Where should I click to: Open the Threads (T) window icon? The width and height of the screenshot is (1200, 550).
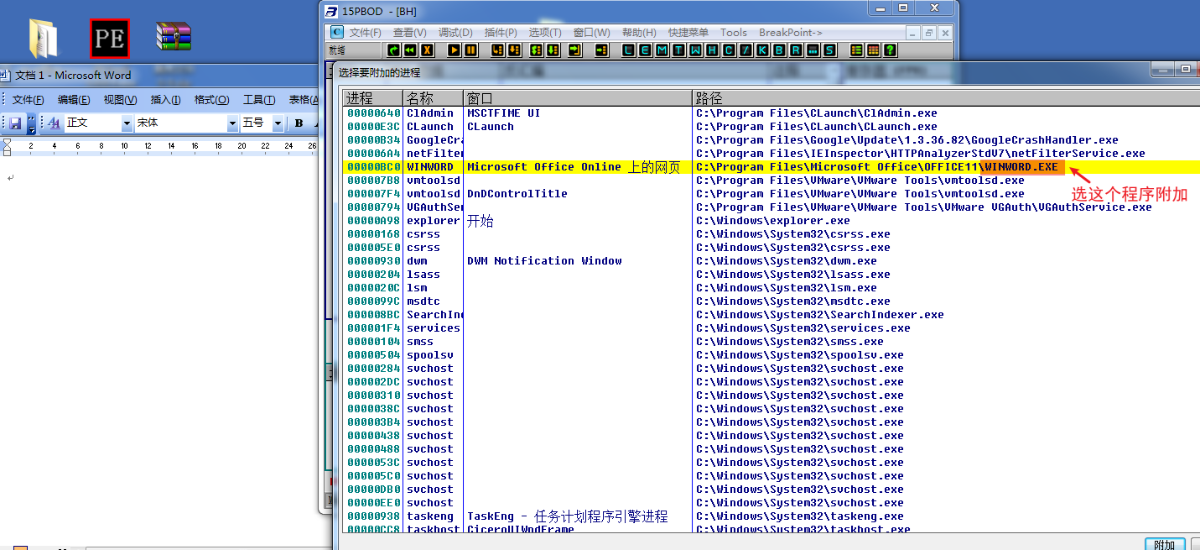coord(678,50)
